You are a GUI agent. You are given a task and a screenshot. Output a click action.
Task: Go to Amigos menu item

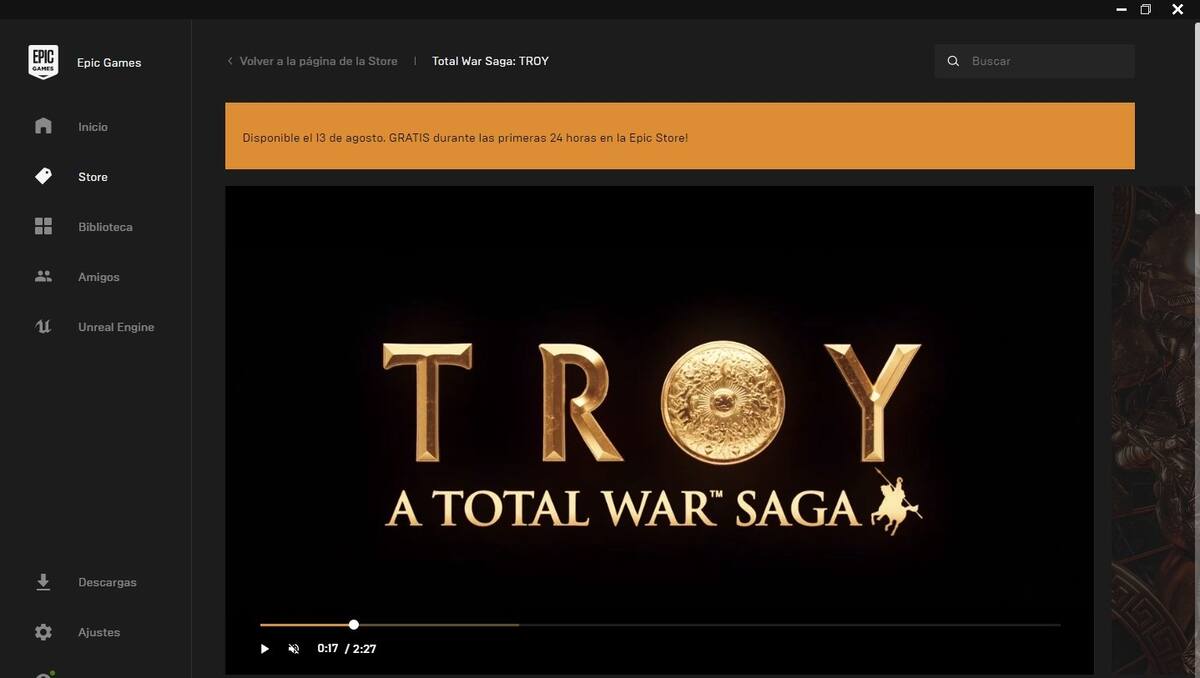click(99, 277)
